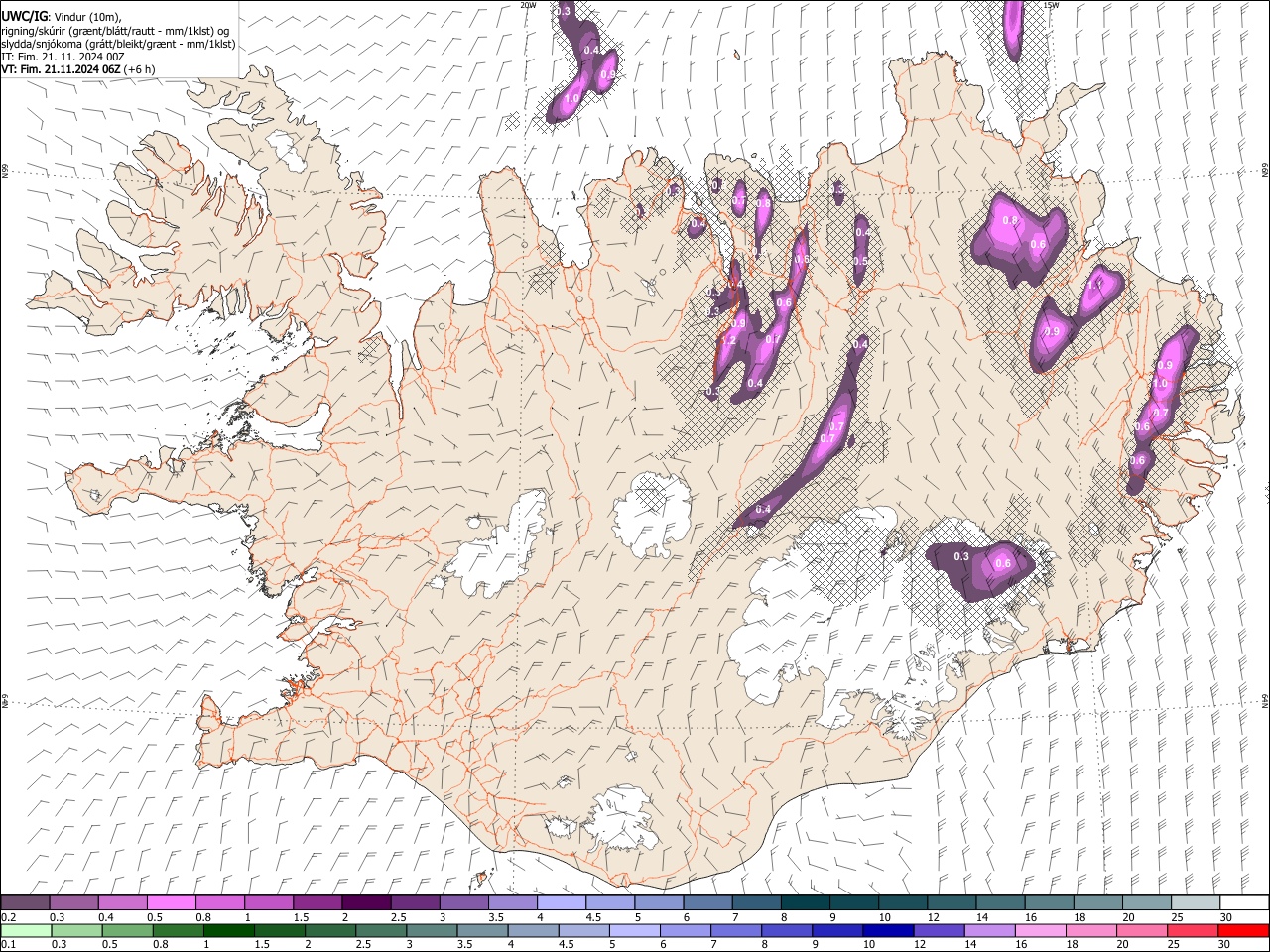Select top-row bright pink swatch between 0.5 and 0.8
1270x952 pixels.
(x=171, y=902)
